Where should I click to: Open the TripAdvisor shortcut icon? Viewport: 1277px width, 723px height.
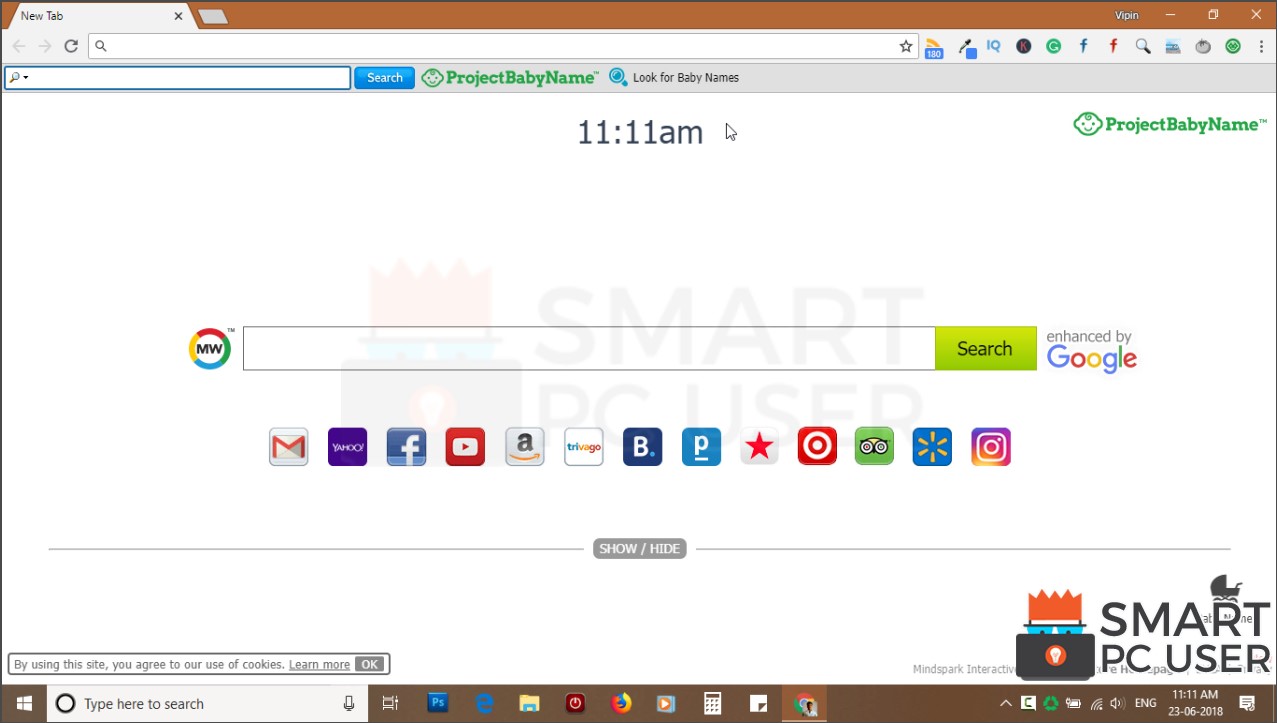click(874, 447)
